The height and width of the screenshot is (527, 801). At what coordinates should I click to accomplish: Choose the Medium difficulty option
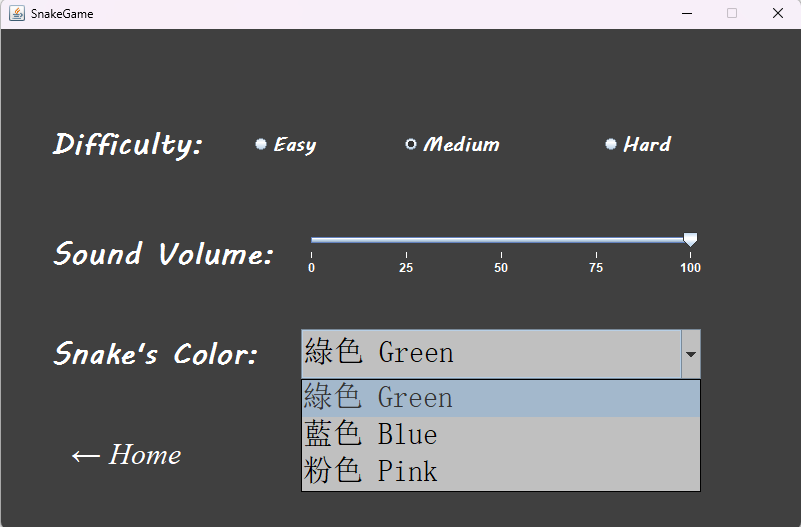pos(411,145)
